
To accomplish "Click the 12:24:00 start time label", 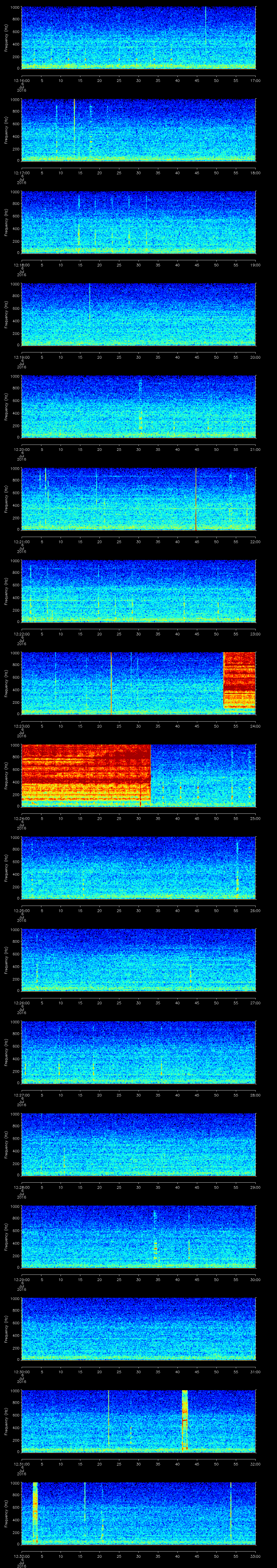I will pos(22,818).
